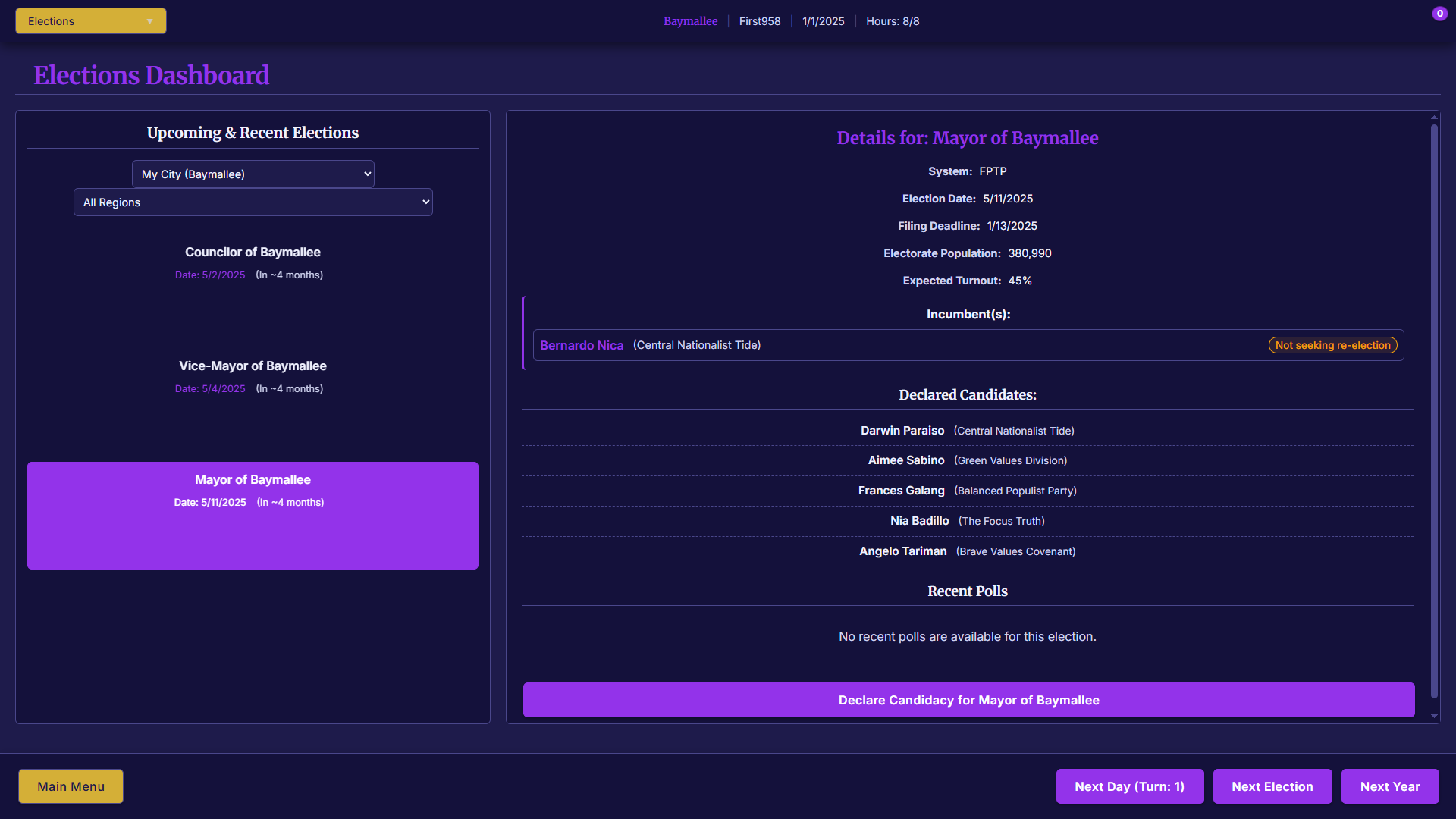Image resolution: width=1456 pixels, height=819 pixels.
Task: Click the details panel scrollbar down arrow
Action: coord(1434,716)
